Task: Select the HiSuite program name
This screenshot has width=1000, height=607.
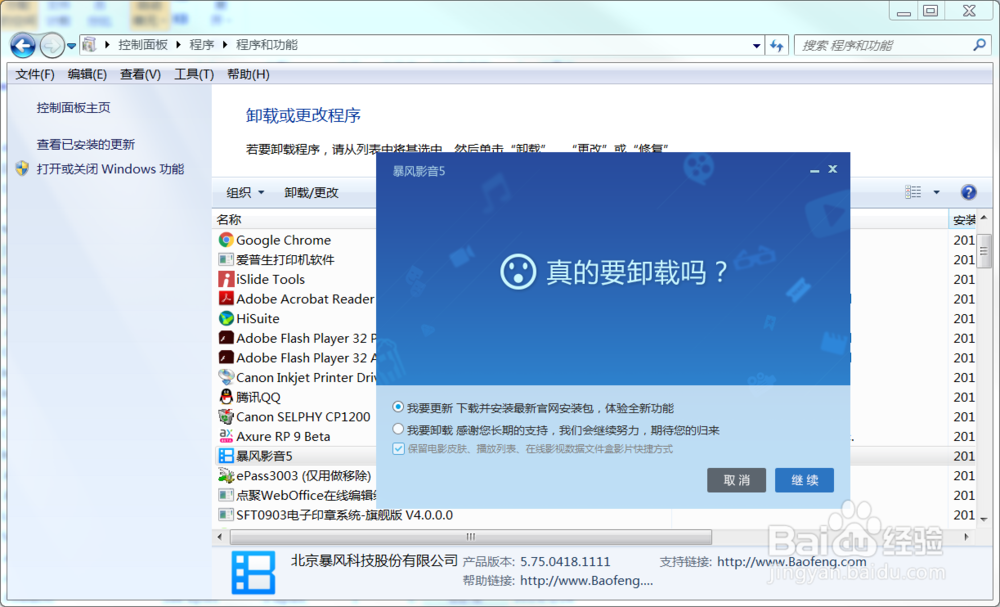Action: point(258,318)
